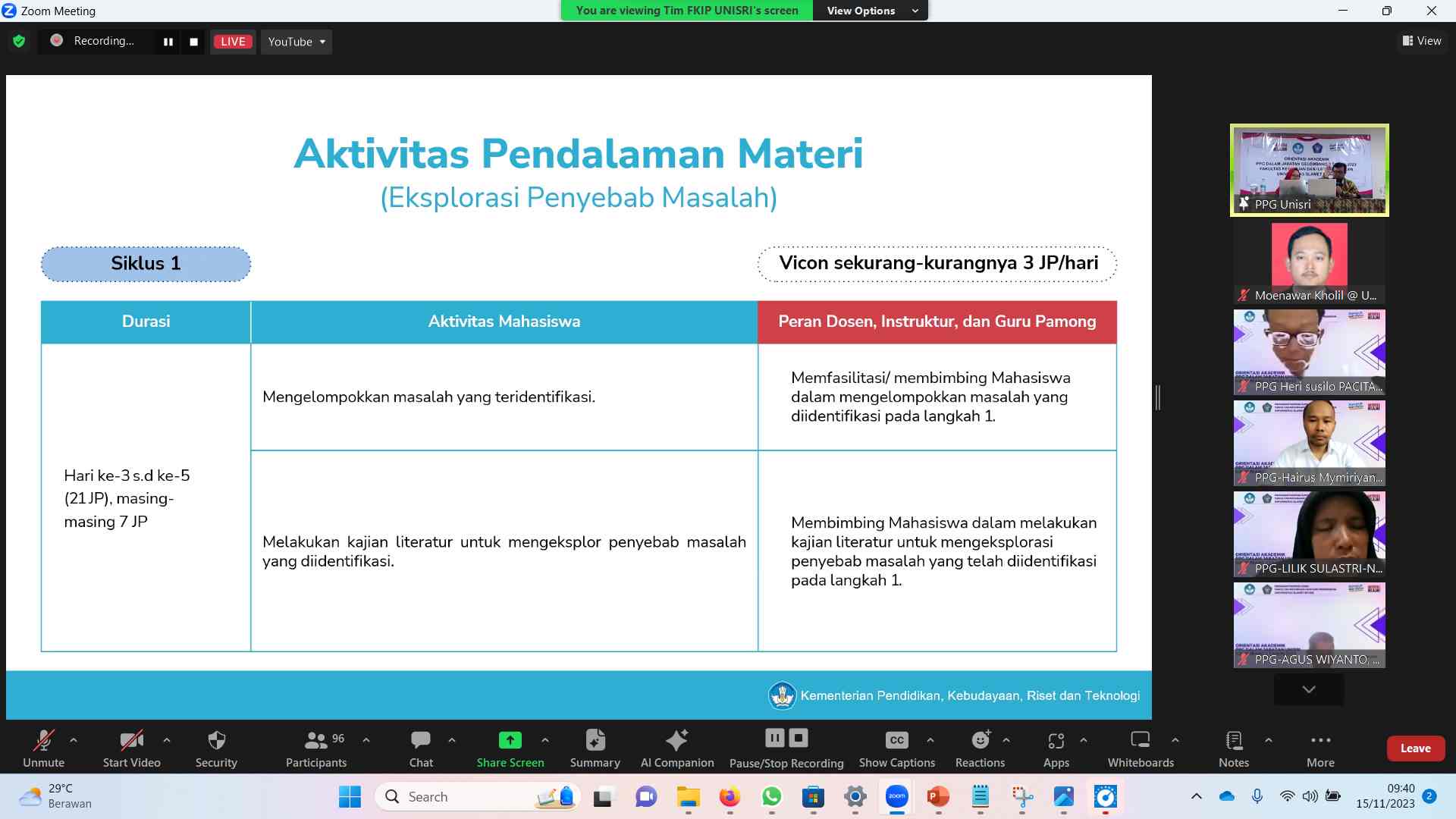Leave the meeting
This screenshot has width=1456, height=819.
1415,748
